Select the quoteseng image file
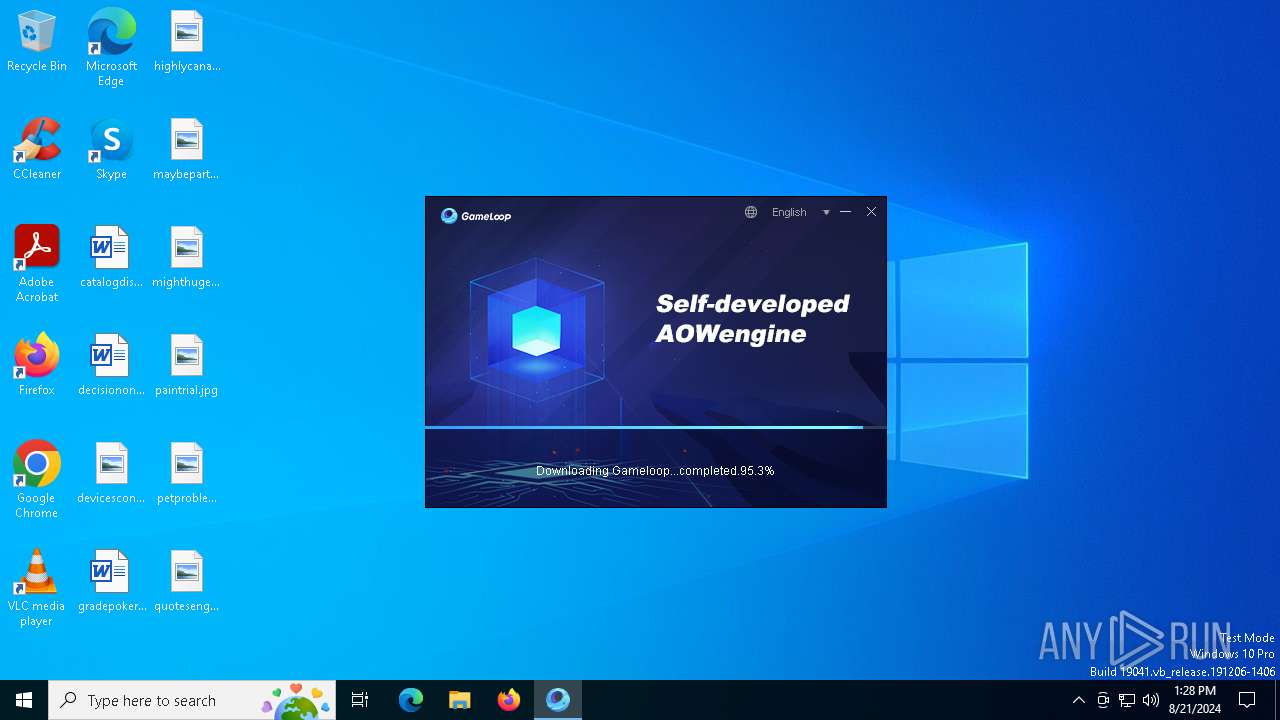The width and height of the screenshot is (1280, 720). [x=187, y=581]
